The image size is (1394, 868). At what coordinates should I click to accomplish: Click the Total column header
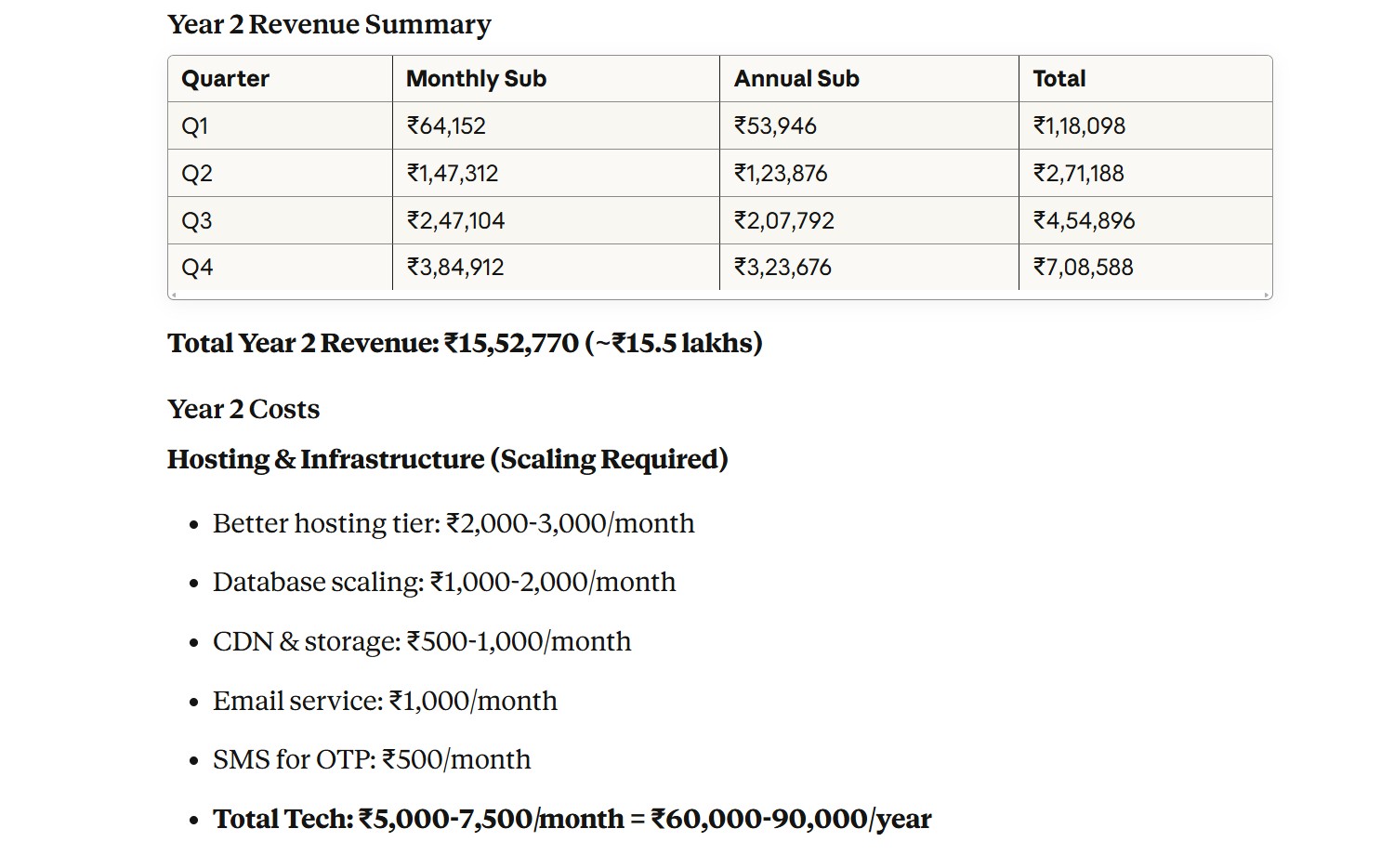coord(1059,79)
